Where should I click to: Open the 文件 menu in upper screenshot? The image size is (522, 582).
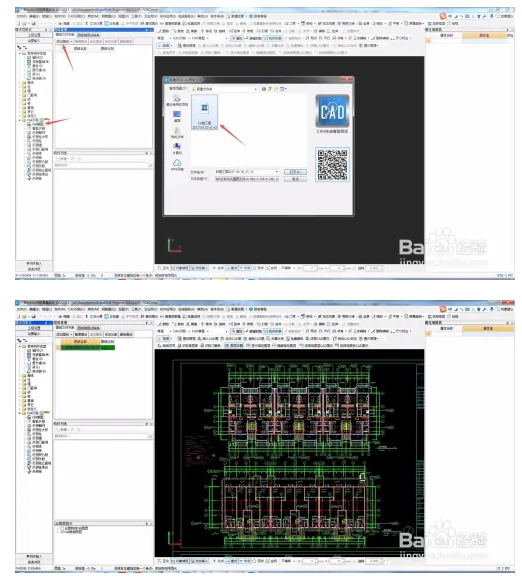coord(22,16)
